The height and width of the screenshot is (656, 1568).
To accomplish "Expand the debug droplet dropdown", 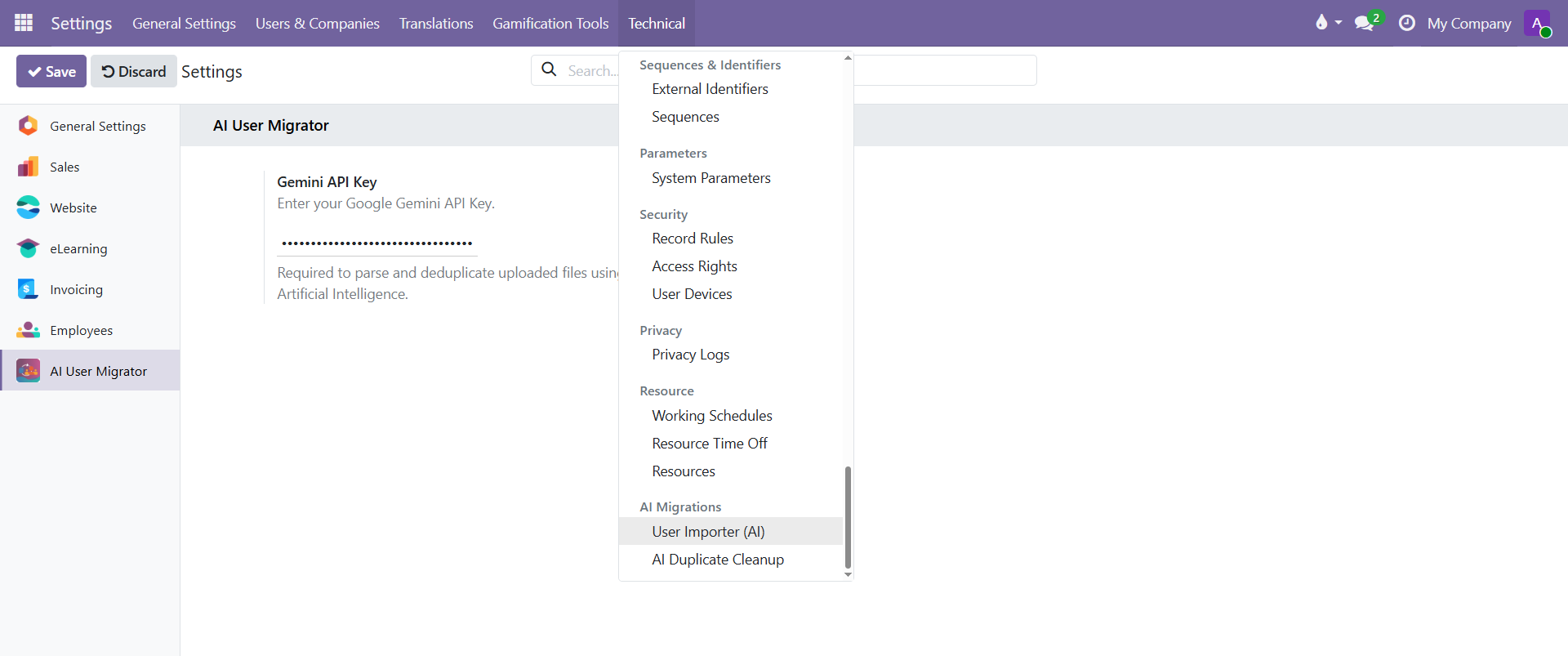I will tap(1327, 23).
